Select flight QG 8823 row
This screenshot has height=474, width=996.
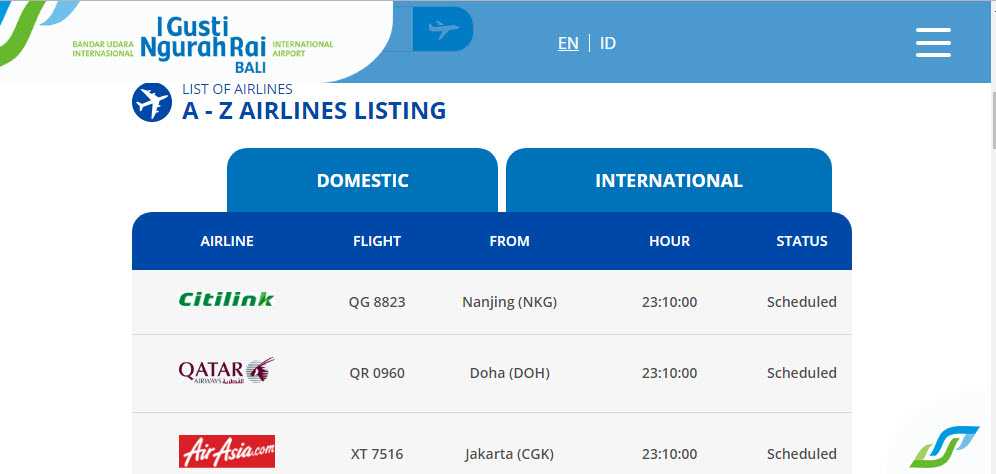[x=377, y=302]
